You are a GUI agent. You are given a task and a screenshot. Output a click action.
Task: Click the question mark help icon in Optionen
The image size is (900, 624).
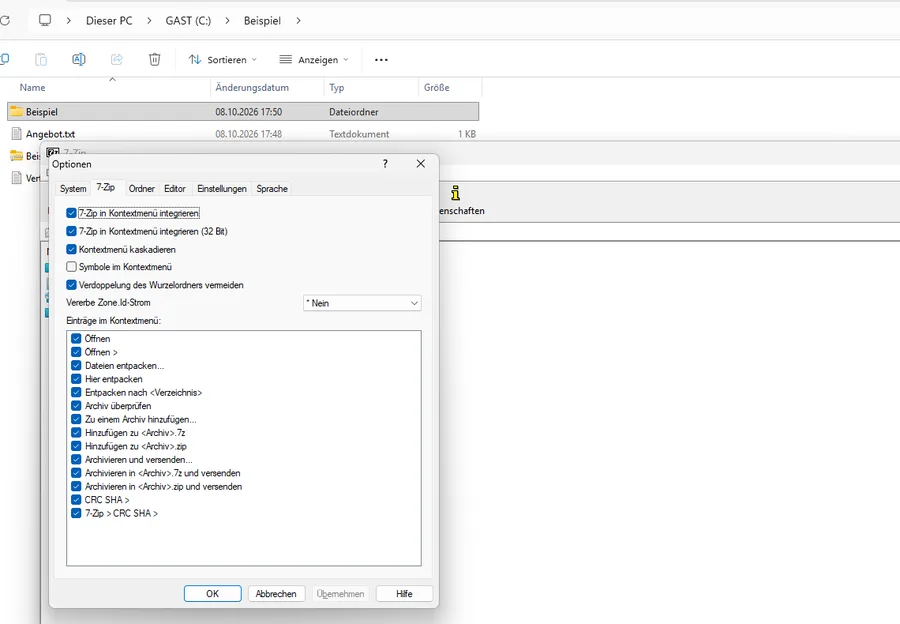click(385, 164)
